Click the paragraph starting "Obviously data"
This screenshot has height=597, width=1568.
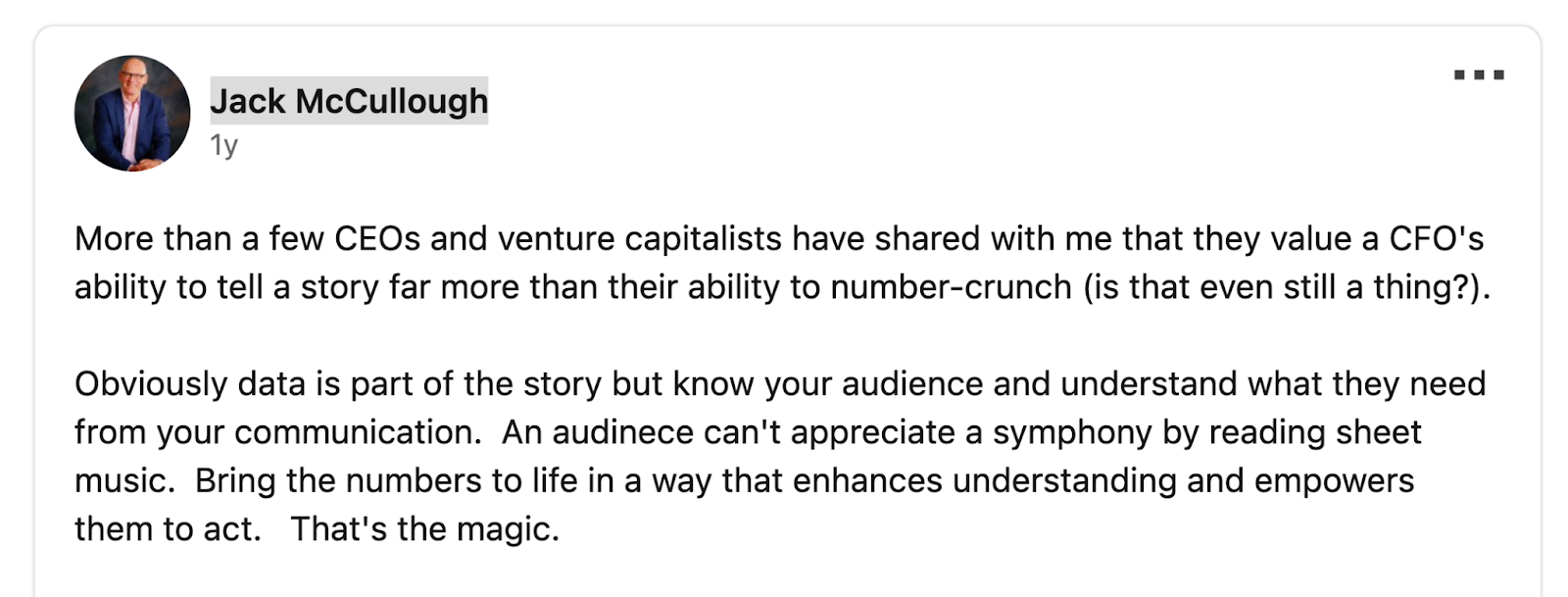[x=779, y=456]
